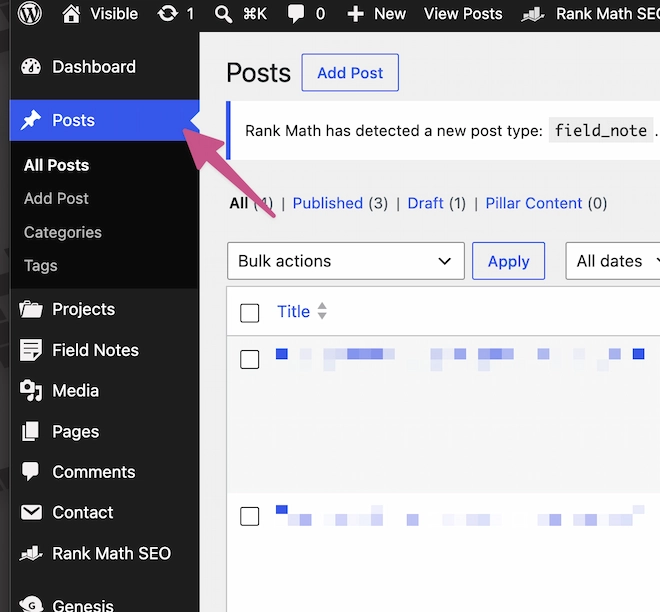Filter by Published posts
The width and height of the screenshot is (660, 612).
[327, 203]
